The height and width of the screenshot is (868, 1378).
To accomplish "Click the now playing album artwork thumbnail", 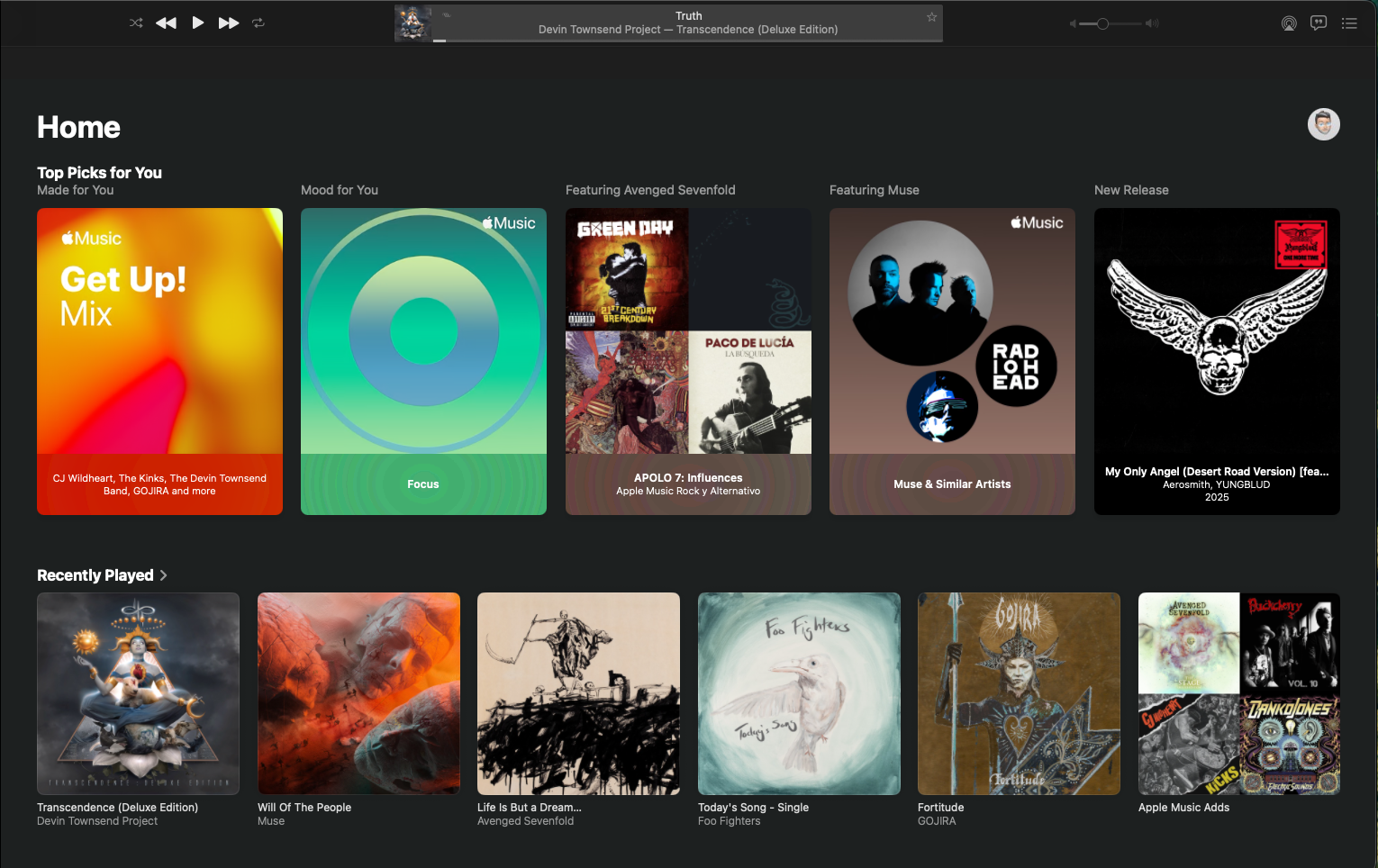I will pos(413,23).
